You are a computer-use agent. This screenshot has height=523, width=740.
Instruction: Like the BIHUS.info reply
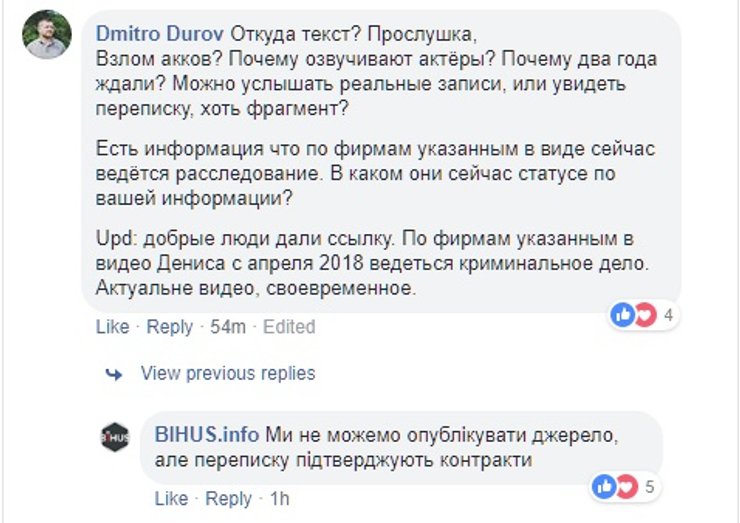171,498
